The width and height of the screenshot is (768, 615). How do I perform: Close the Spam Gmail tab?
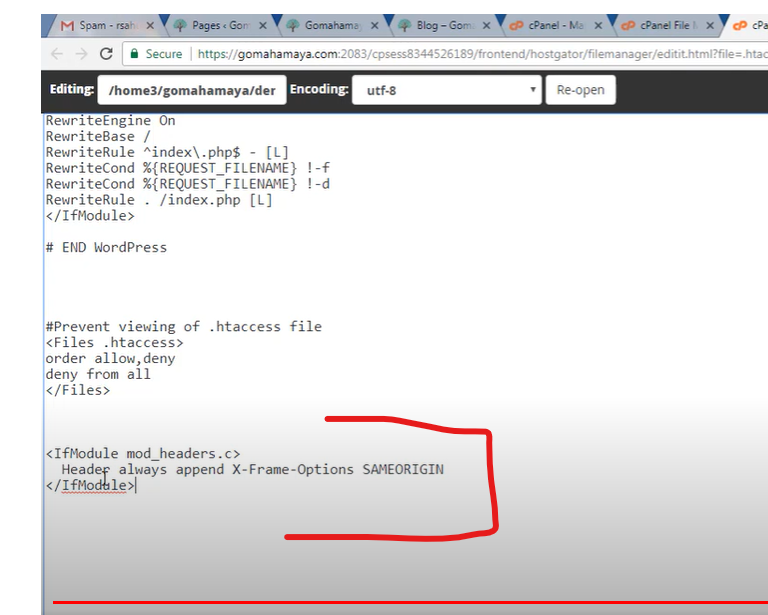(150, 25)
